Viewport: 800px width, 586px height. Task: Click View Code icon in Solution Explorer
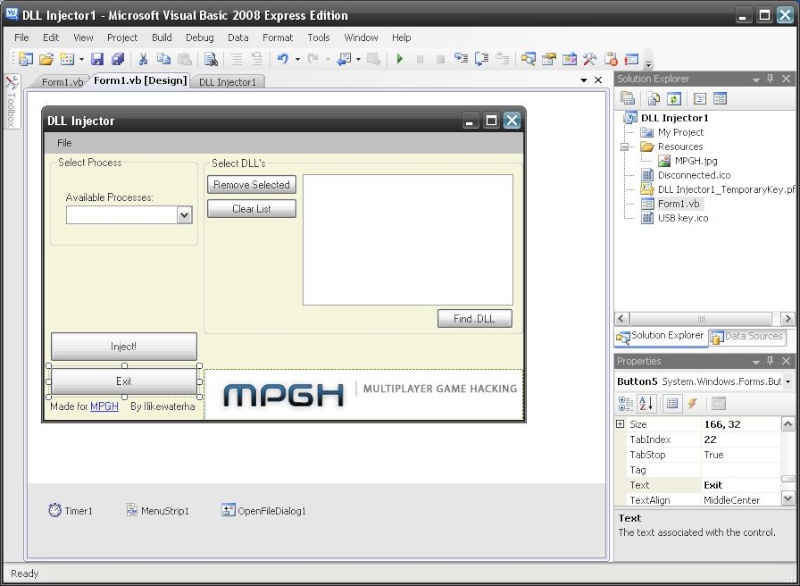(700, 98)
